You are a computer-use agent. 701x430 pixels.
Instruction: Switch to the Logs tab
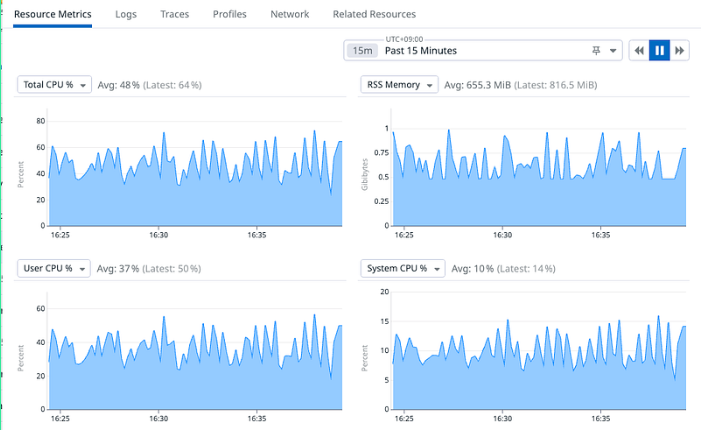(x=126, y=14)
